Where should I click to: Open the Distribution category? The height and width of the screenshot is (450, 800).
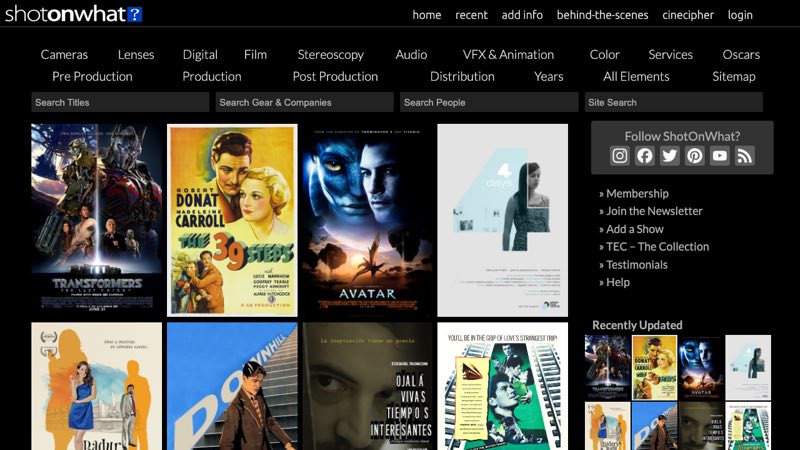[462, 77]
